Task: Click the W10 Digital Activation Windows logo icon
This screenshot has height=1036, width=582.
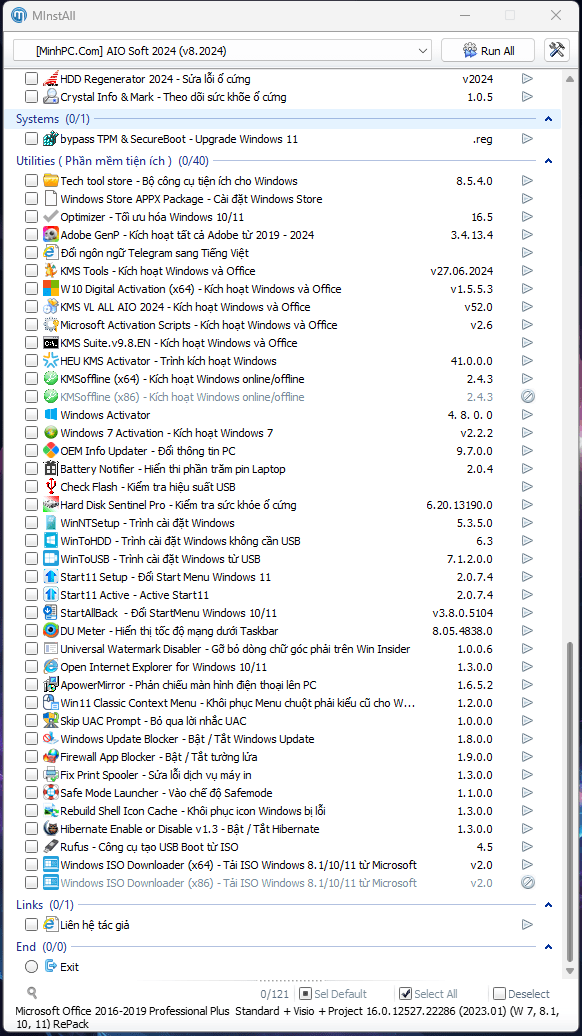Action: tap(51, 289)
